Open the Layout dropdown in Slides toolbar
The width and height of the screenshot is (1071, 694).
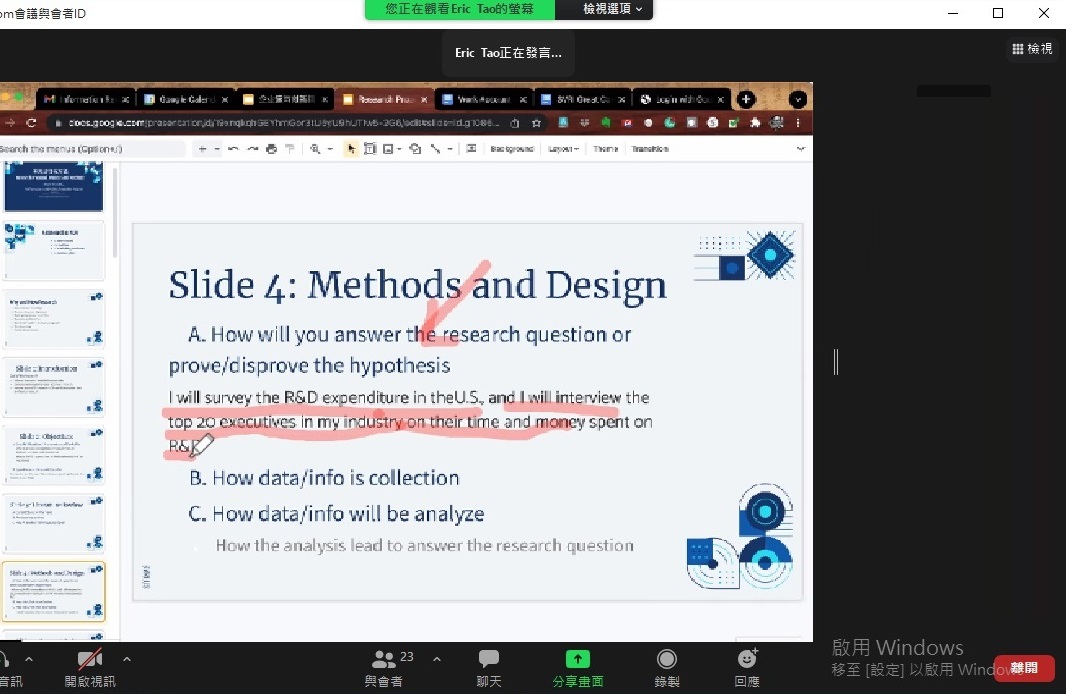564,149
